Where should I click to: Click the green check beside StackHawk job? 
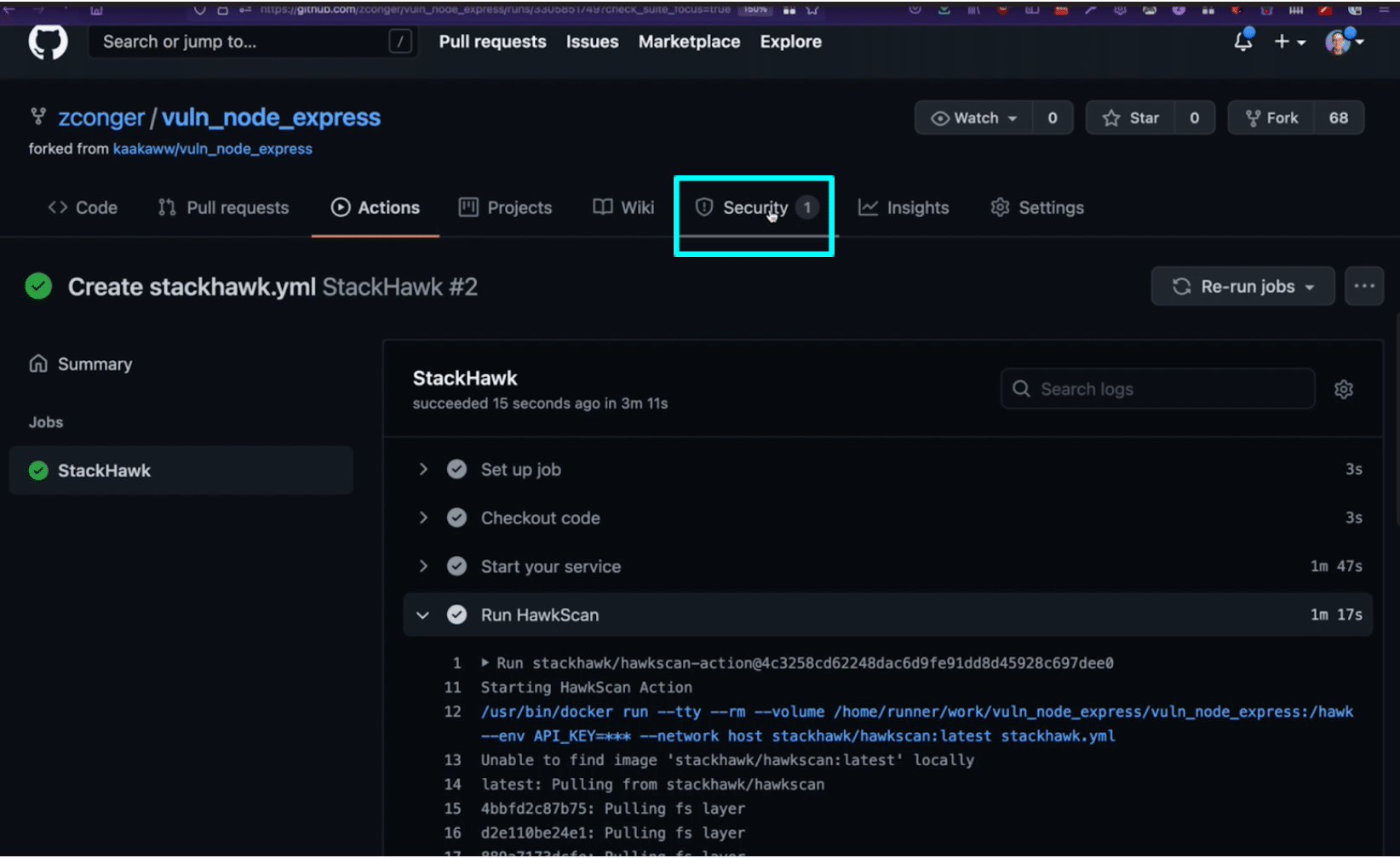click(x=38, y=471)
